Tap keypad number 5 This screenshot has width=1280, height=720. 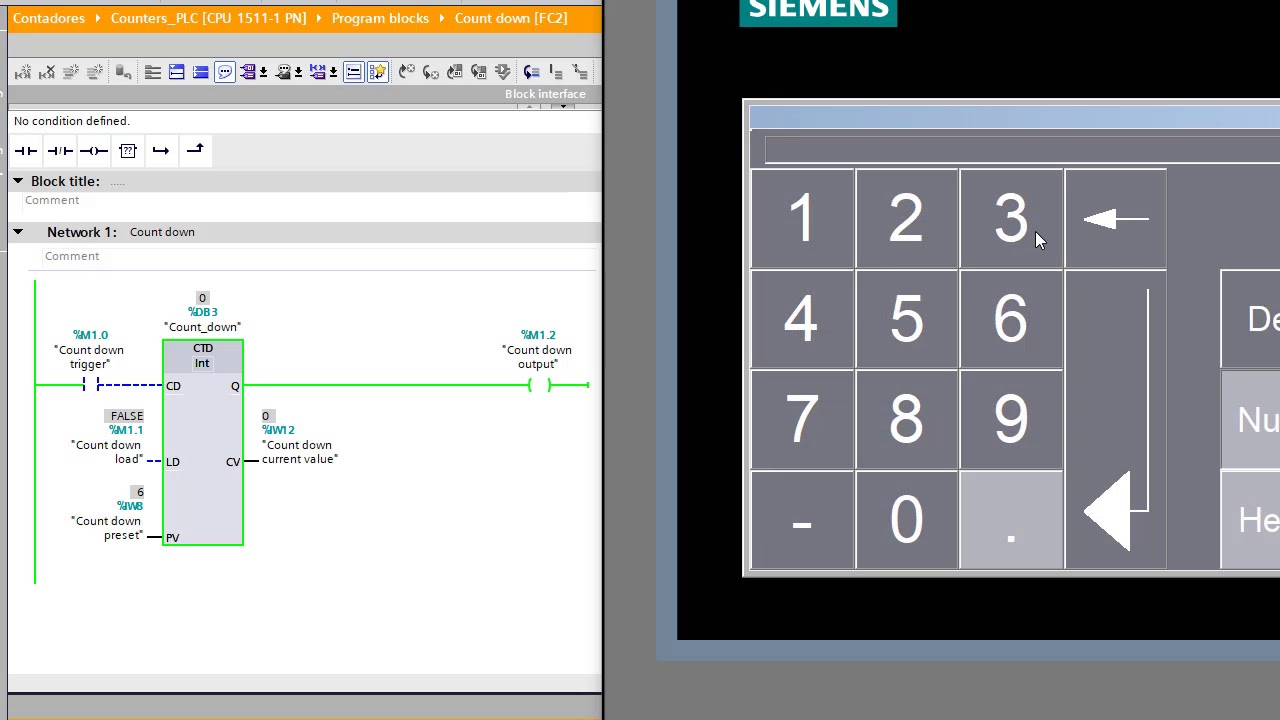(x=907, y=320)
